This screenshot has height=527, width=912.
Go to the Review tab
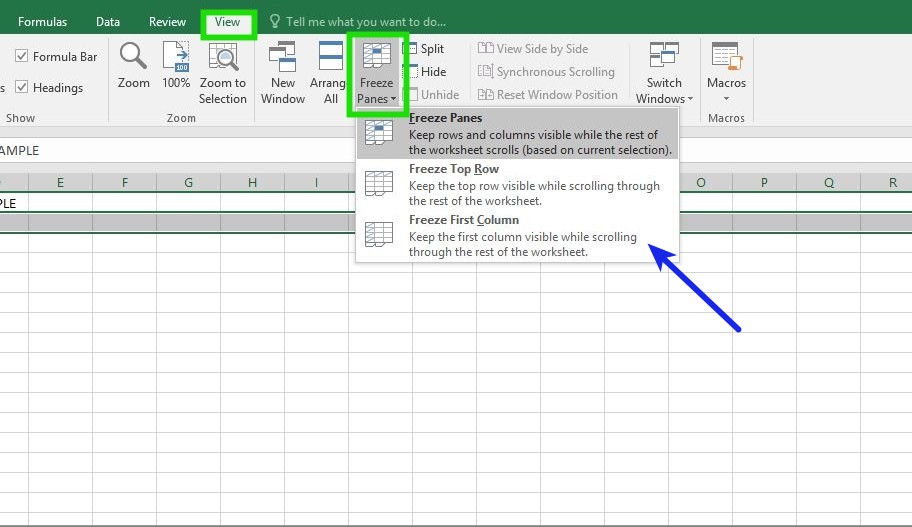[167, 22]
